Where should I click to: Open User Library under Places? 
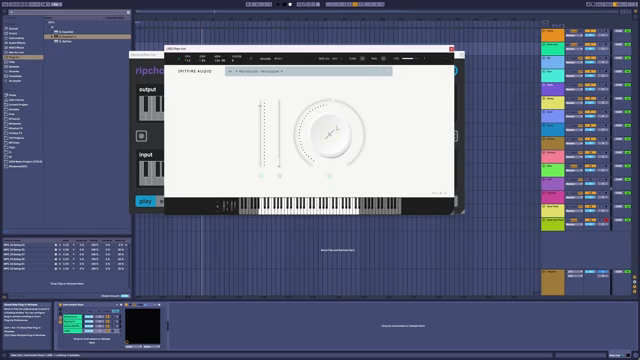click(x=16, y=100)
